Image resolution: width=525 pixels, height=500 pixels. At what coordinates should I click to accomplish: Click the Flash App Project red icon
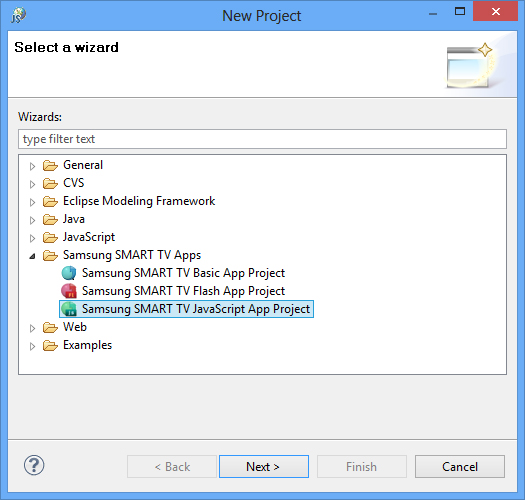coord(69,291)
